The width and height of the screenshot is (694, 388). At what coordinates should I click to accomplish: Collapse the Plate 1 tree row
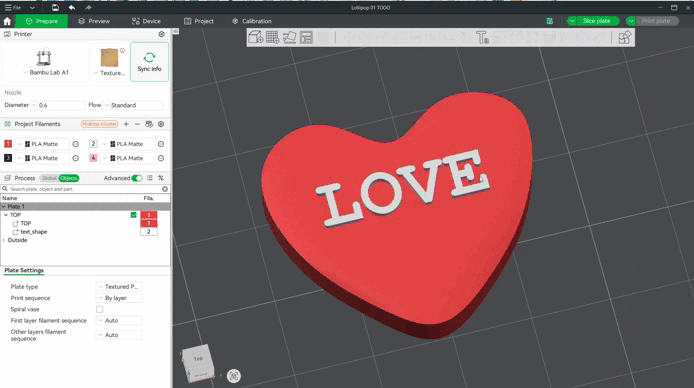(x=4, y=207)
